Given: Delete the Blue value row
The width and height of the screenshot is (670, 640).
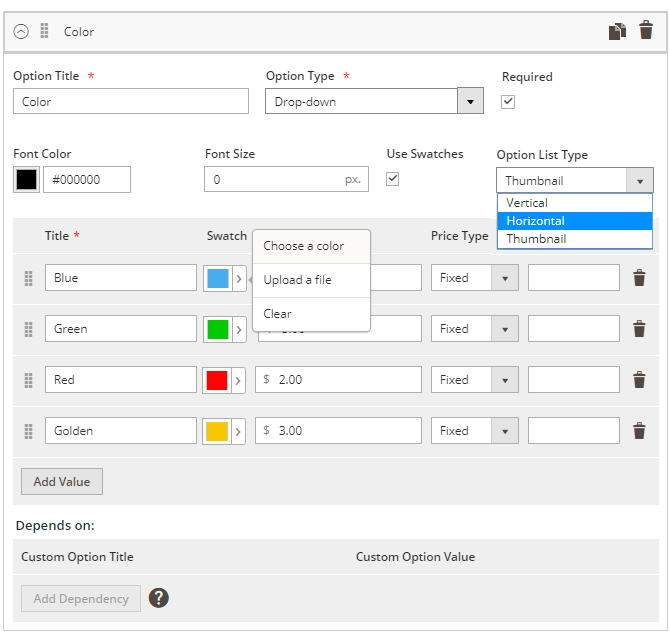Looking at the screenshot, I should [x=639, y=278].
